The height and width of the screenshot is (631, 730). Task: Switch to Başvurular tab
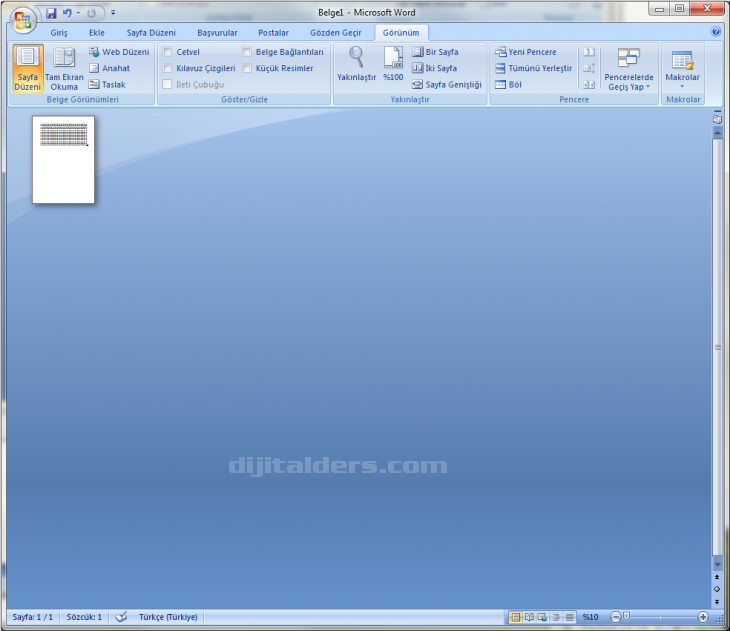pyautogui.click(x=217, y=33)
